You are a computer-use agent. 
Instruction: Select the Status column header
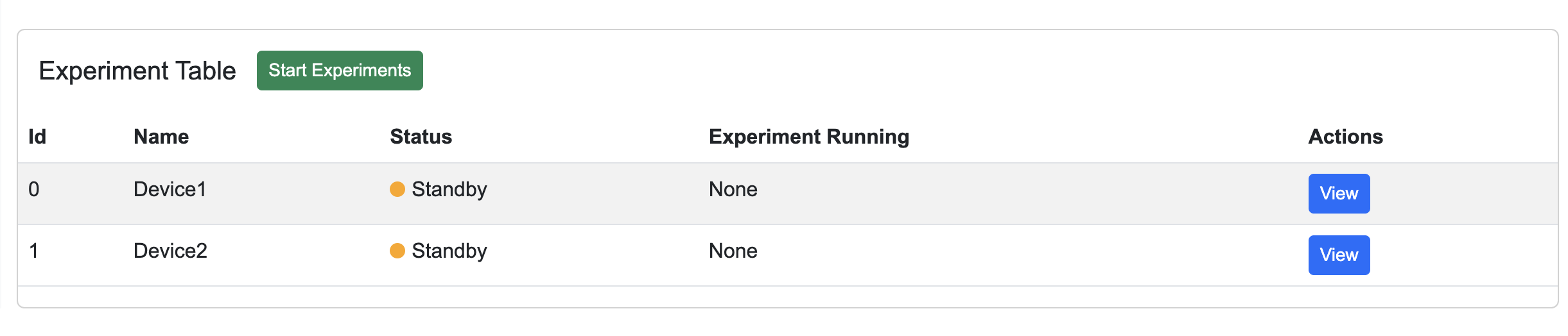[421, 137]
